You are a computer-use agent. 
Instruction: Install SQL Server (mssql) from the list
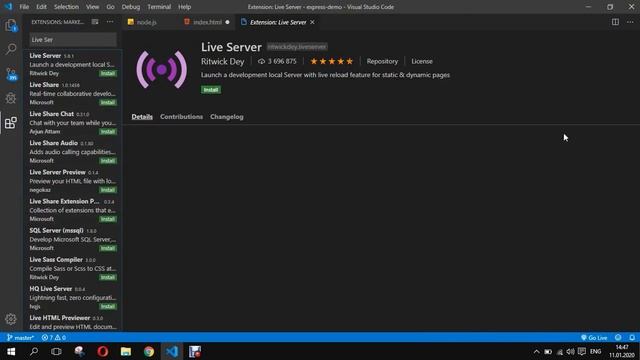click(x=108, y=248)
